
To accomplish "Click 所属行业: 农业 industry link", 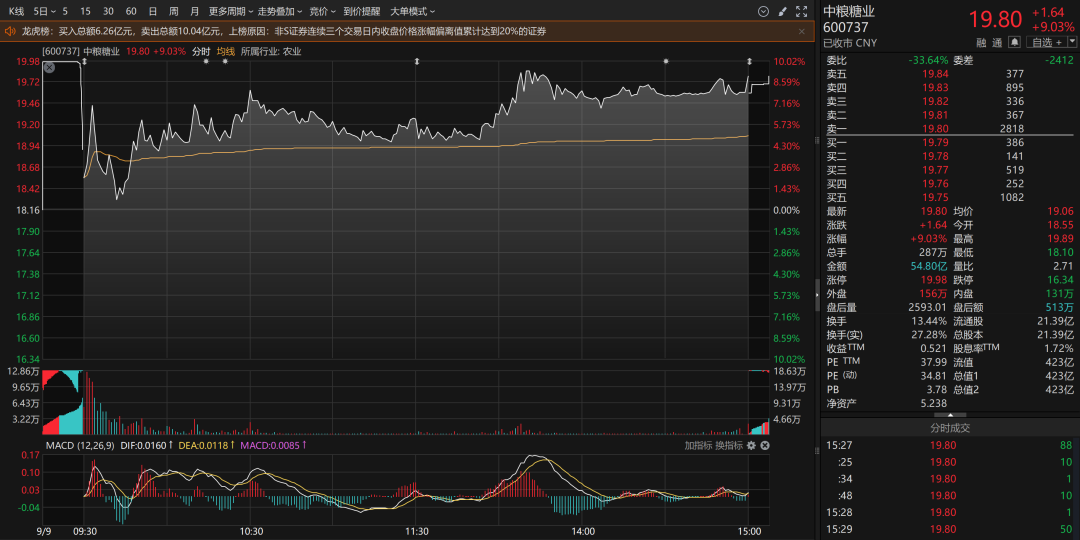I will [x=271, y=51].
